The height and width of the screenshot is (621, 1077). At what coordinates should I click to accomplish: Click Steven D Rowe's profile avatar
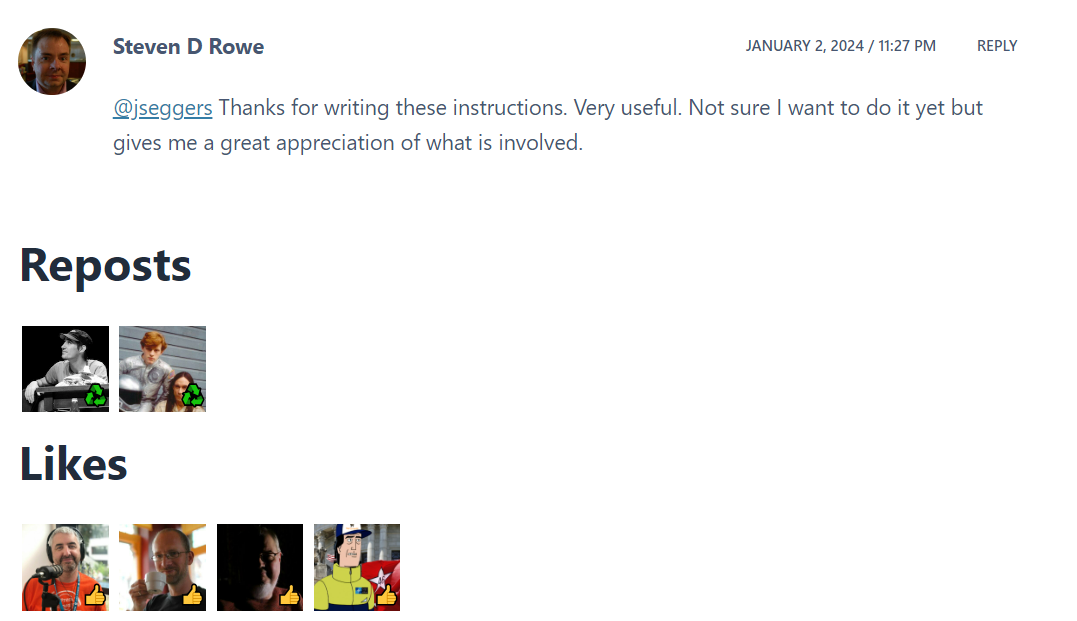pos(52,62)
